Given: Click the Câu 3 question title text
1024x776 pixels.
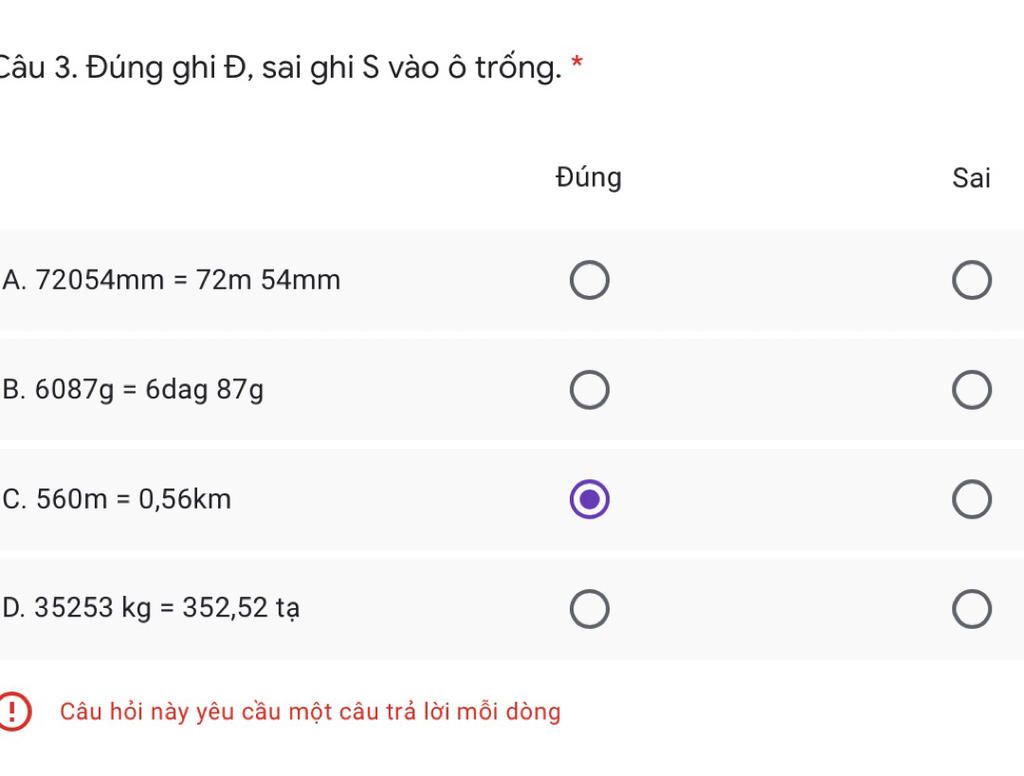Looking at the screenshot, I should (280, 67).
